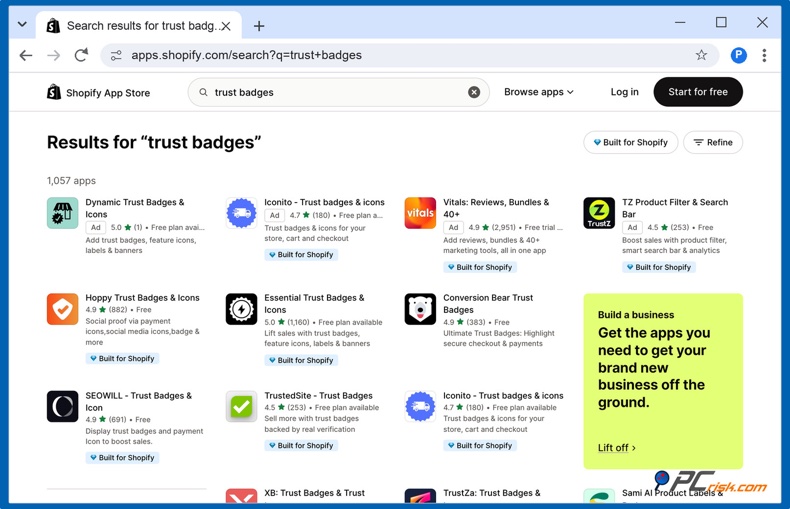
Task: Open the Iconito icon rated 4.7 Free plan available
Action: (420, 406)
